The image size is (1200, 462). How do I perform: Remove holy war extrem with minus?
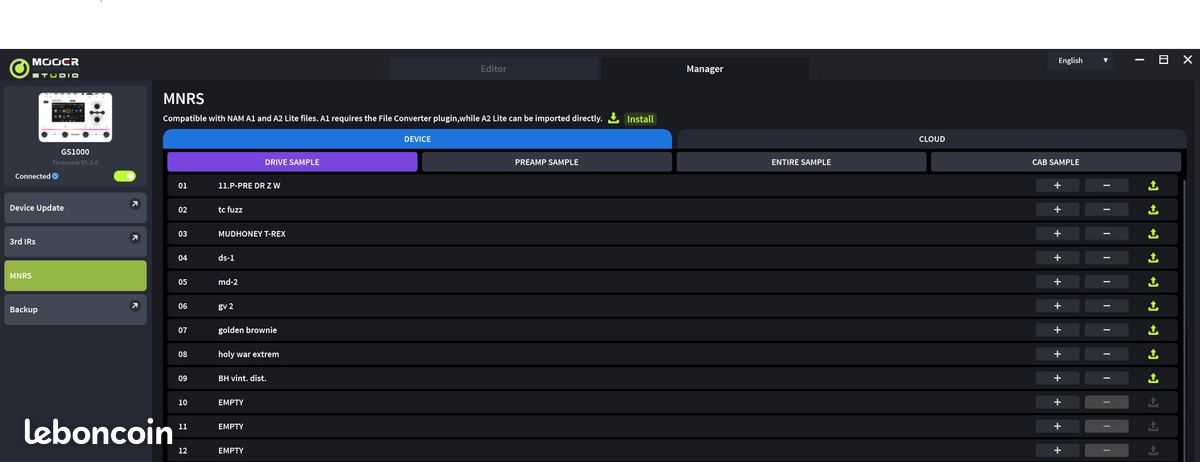click(x=1106, y=354)
